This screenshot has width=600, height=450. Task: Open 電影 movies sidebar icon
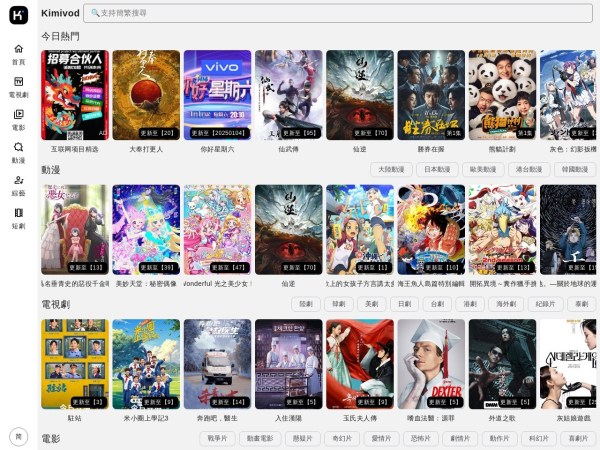[x=18, y=119]
